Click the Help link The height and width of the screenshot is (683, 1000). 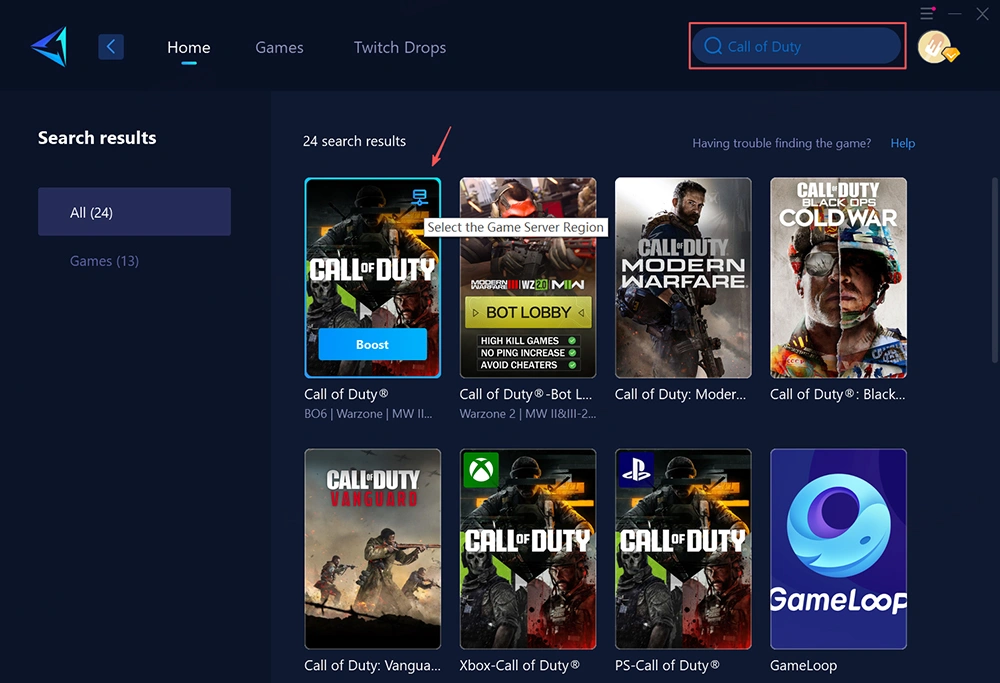coord(902,143)
